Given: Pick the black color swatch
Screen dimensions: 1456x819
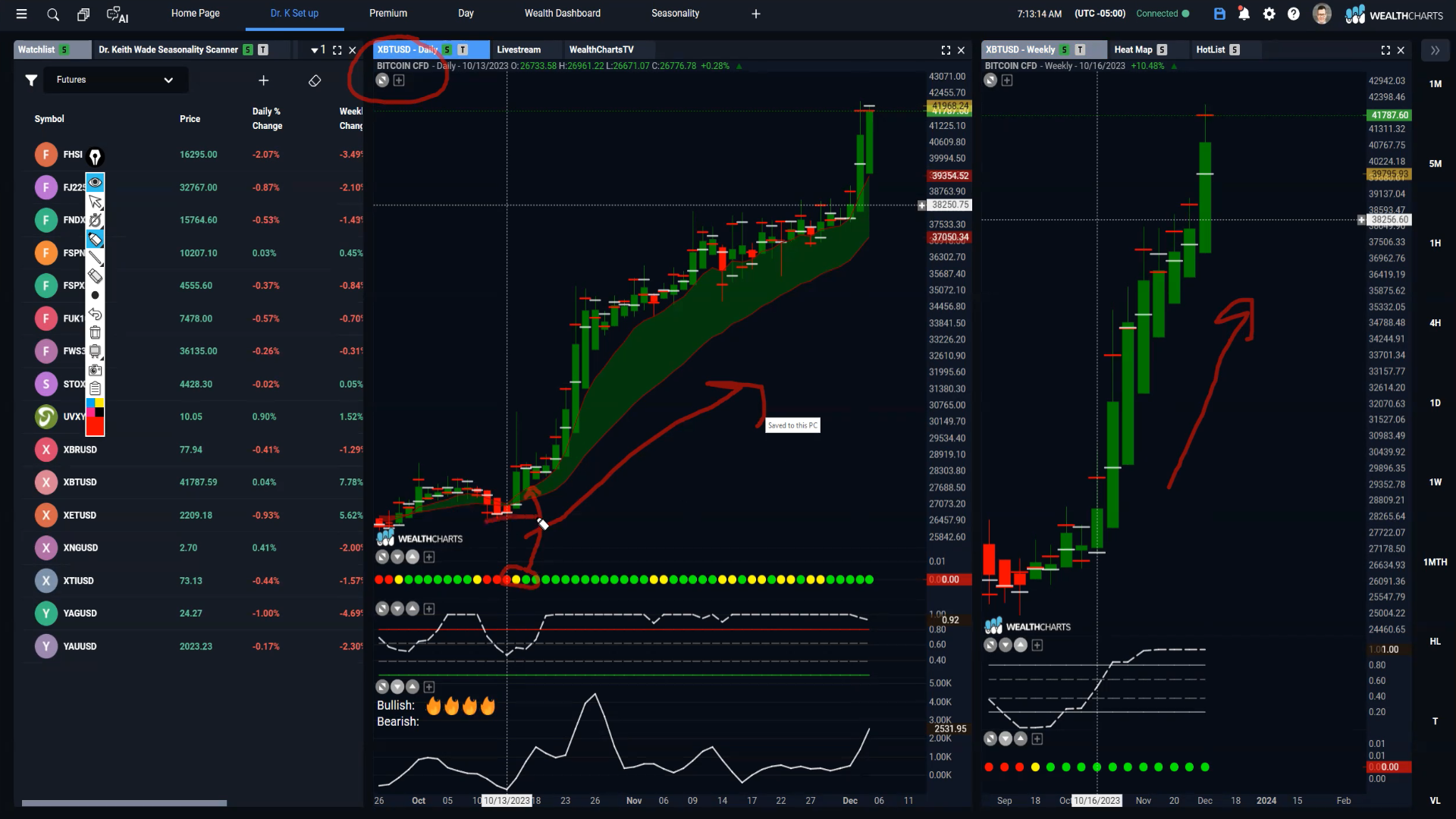Looking at the screenshot, I should tap(99, 412).
